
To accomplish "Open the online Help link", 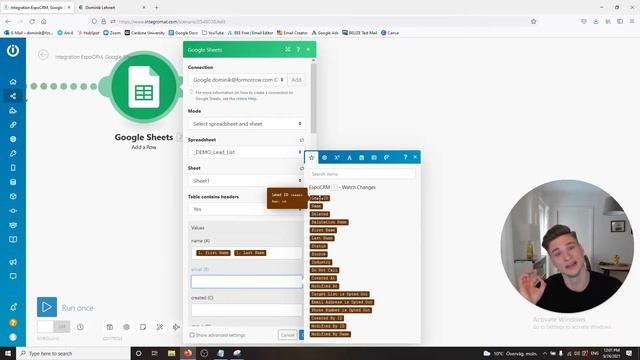I will (x=246, y=99).
